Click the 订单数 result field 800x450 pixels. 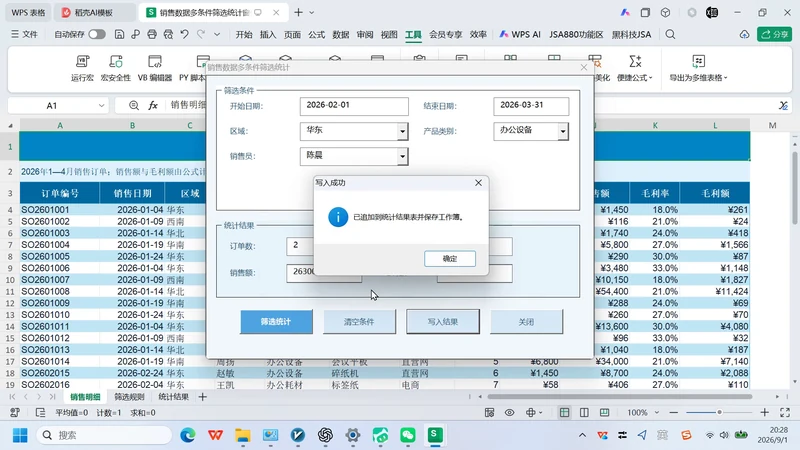pyautogui.click(x=300, y=246)
